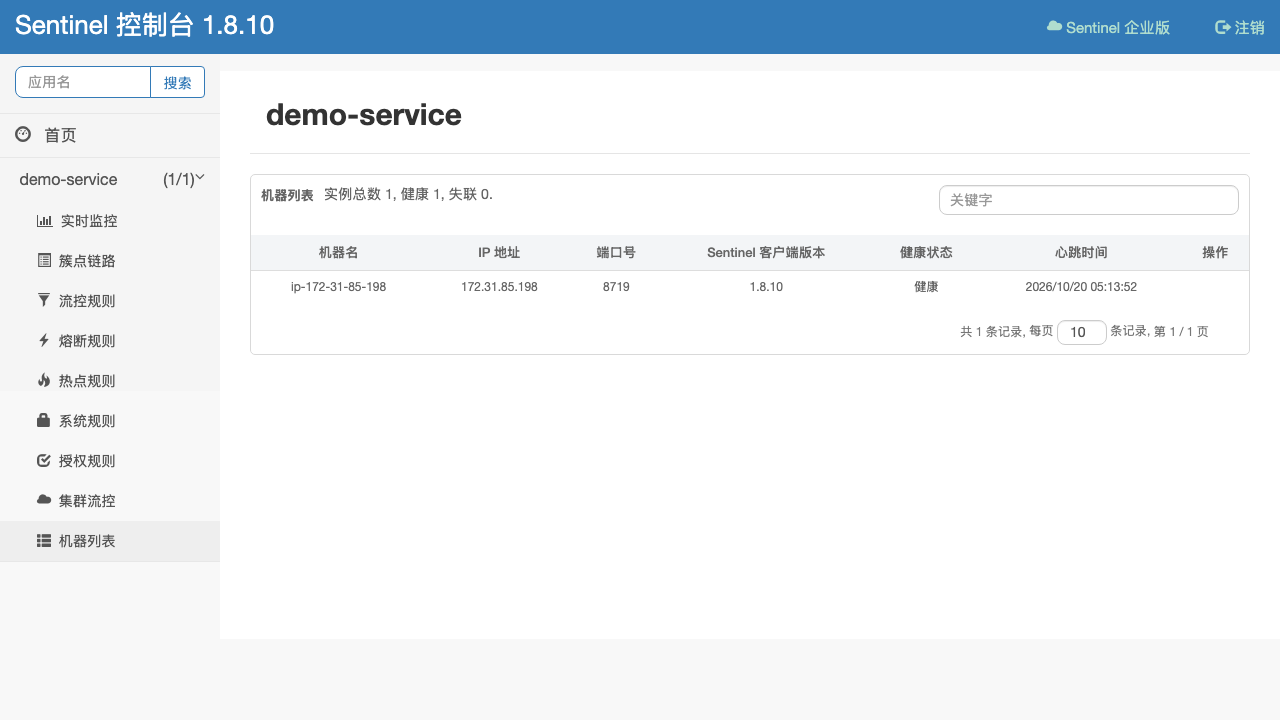Go to 簇点链路 in the sidebar
The height and width of the screenshot is (720, 1280).
click(110, 261)
